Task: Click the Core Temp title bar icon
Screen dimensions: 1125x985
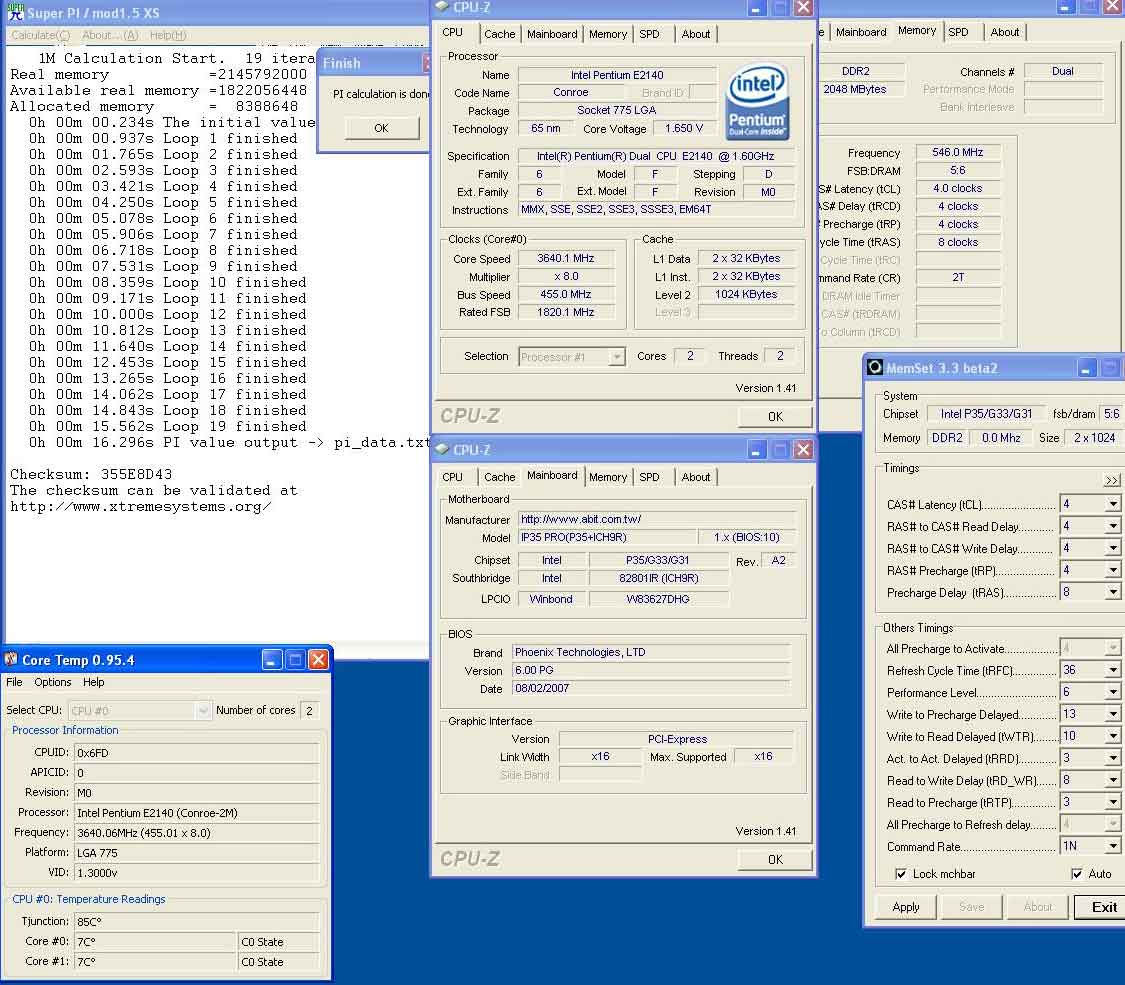Action: [11, 659]
